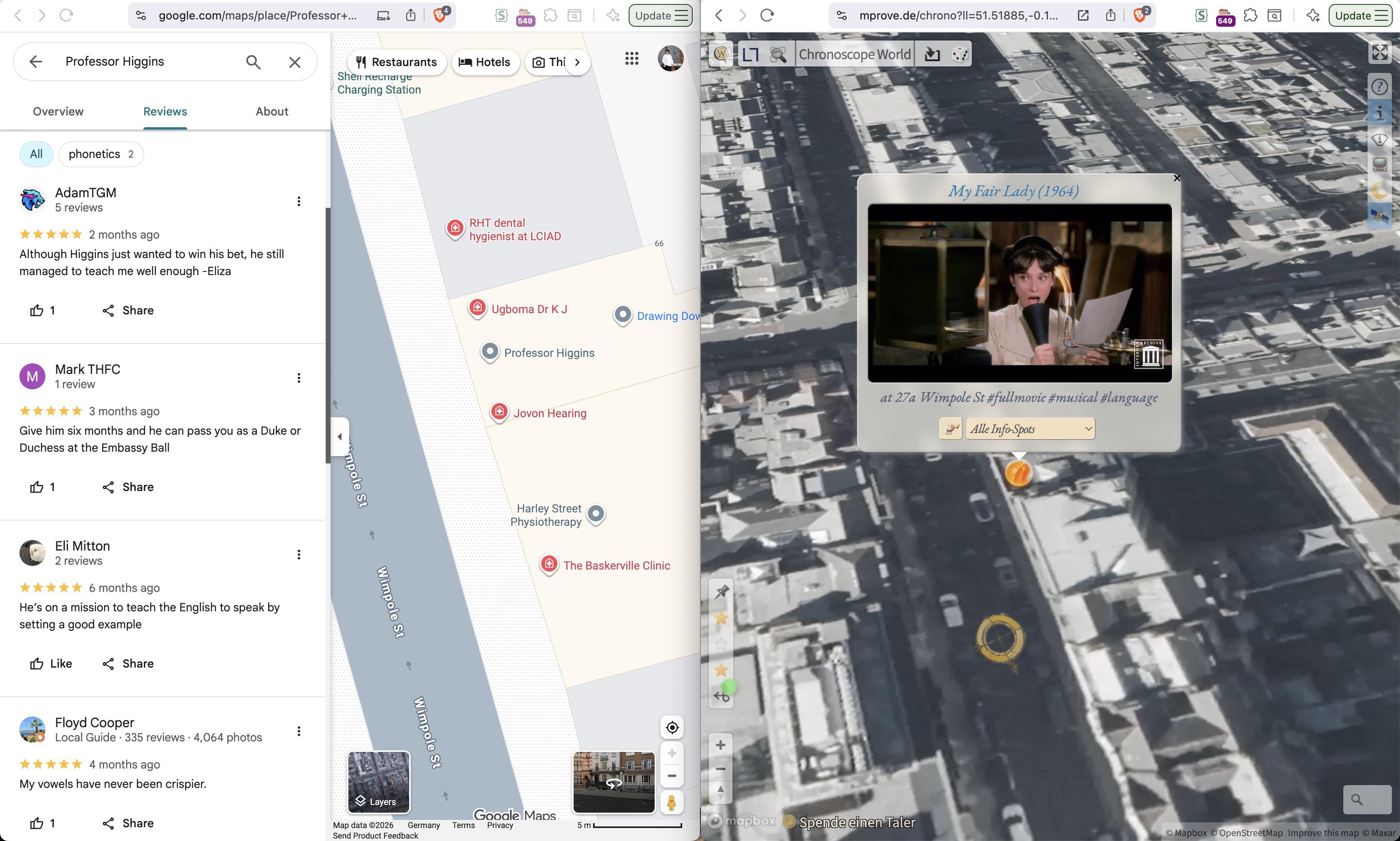Open the Street View preview thumbnail
The height and width of the screenshot is (841, 1400).
tap(614, 782)
